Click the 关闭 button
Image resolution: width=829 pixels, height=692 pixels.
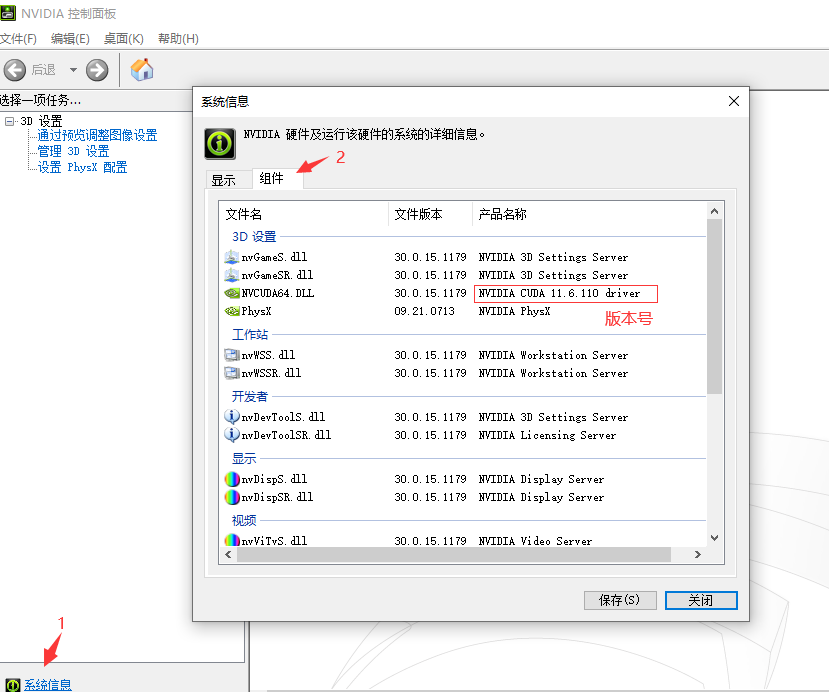[x=701, y=601]
